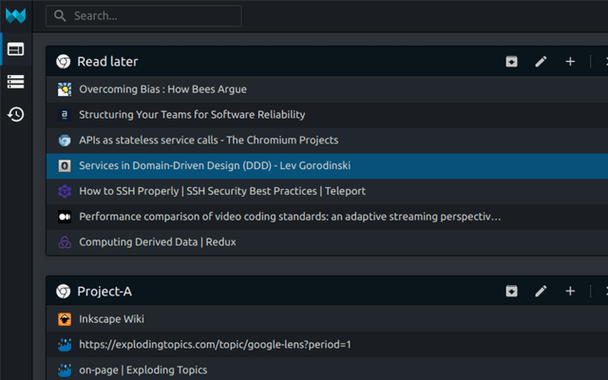Click Chrome icon beside Read later title

click(x=63, y=61)
